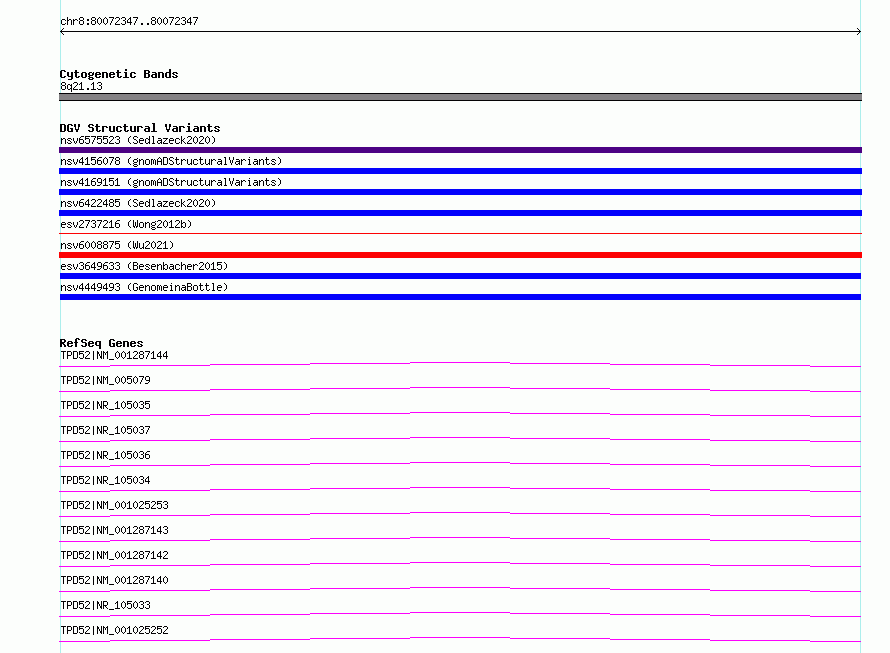Click transcript TPD52|NM_001287143 label
The height and width of the screenshot is (653, 890).
[x=114, y=530]
